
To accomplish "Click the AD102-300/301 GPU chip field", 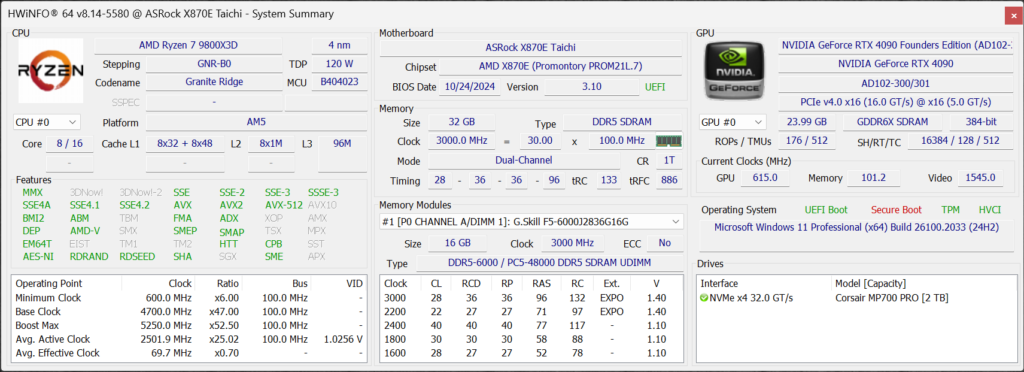I will [x=895, y=84].
